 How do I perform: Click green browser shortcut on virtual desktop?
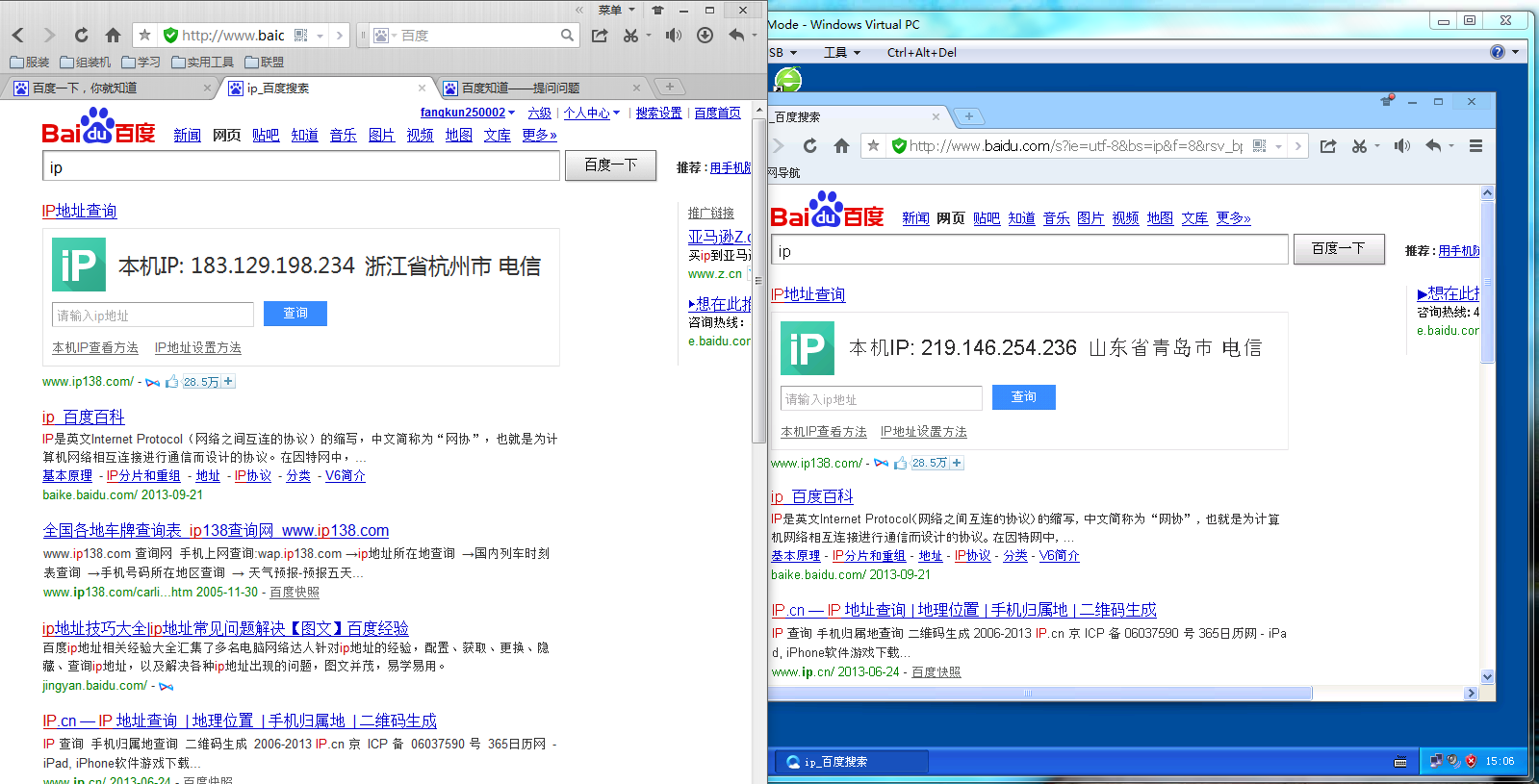click(x=788, y=80)
